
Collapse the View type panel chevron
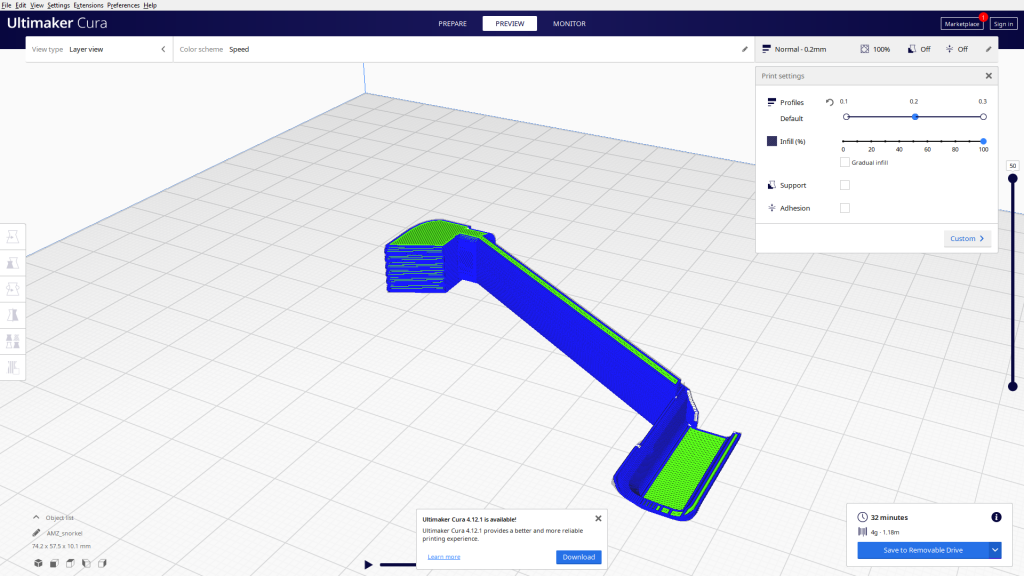click(x=163, y=49)
